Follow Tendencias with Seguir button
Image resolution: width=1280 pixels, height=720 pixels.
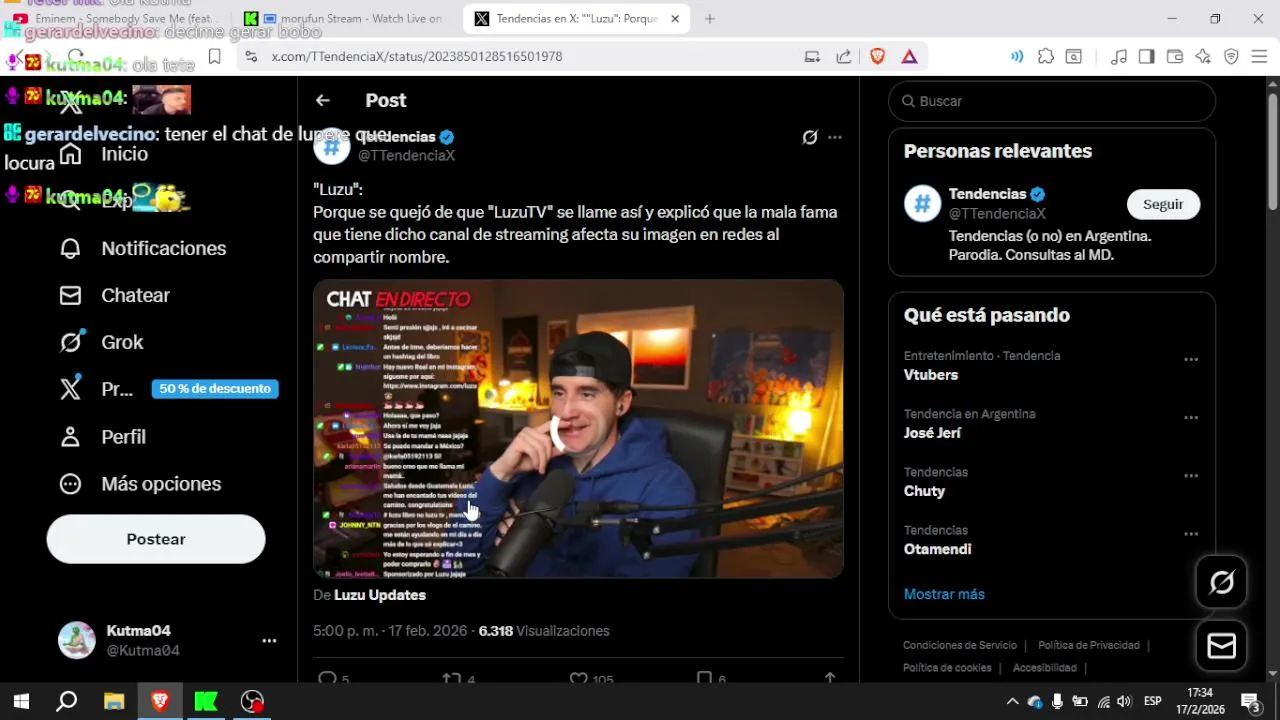[x=1163, y=204]
